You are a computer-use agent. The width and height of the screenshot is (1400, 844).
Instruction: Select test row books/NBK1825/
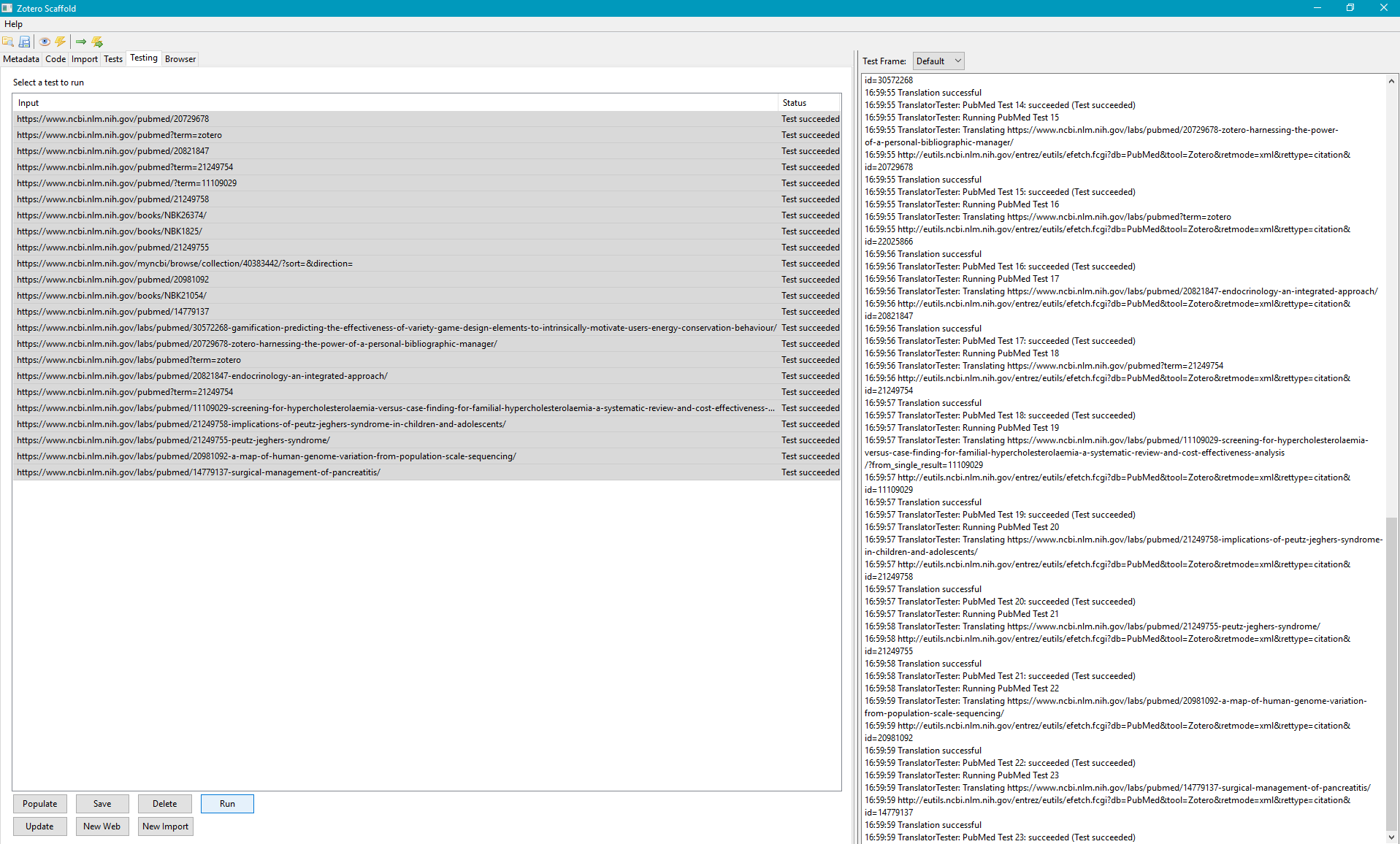427,231
